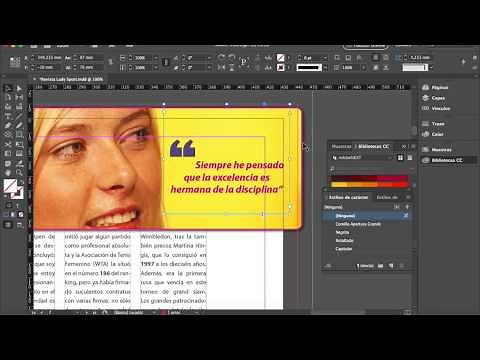The height and width of the screenshot is (360, 480).
Task: Select second Estilos de tab
Action: (387, 197)
